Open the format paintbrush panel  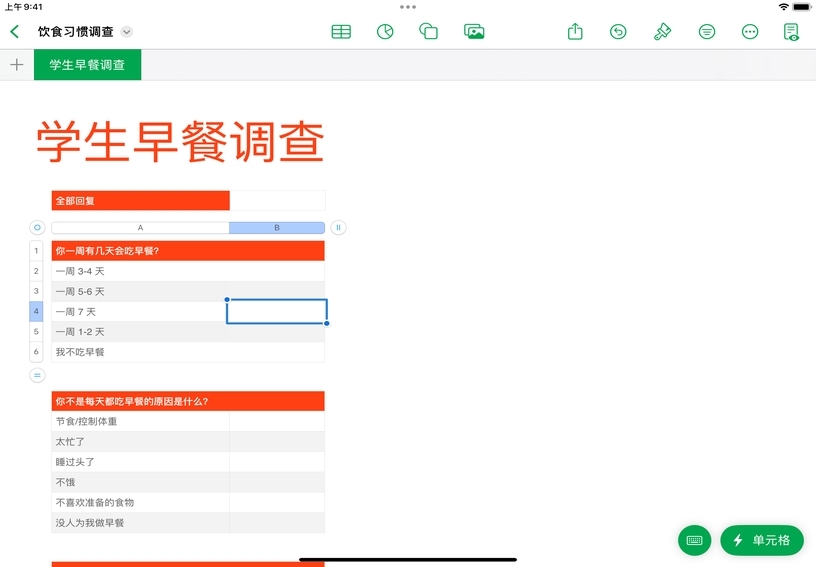[662, 32]
